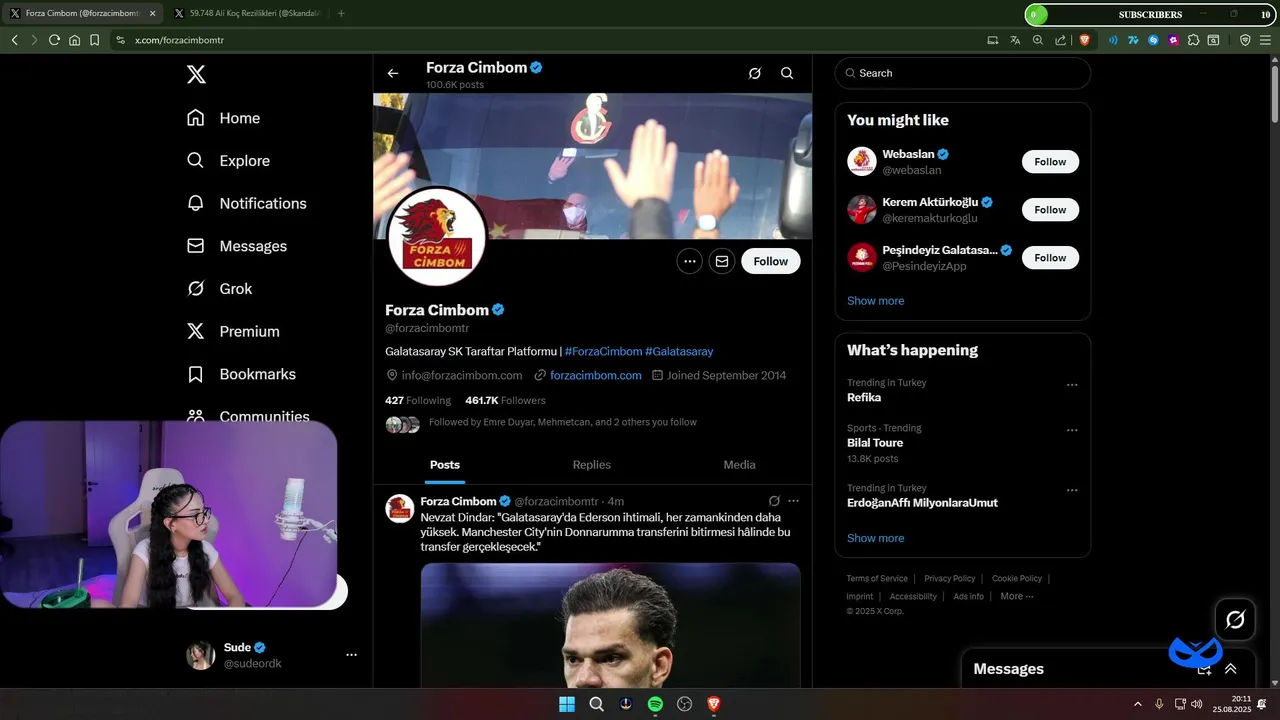Open the profile more options ellipsis

click(689, 261)
